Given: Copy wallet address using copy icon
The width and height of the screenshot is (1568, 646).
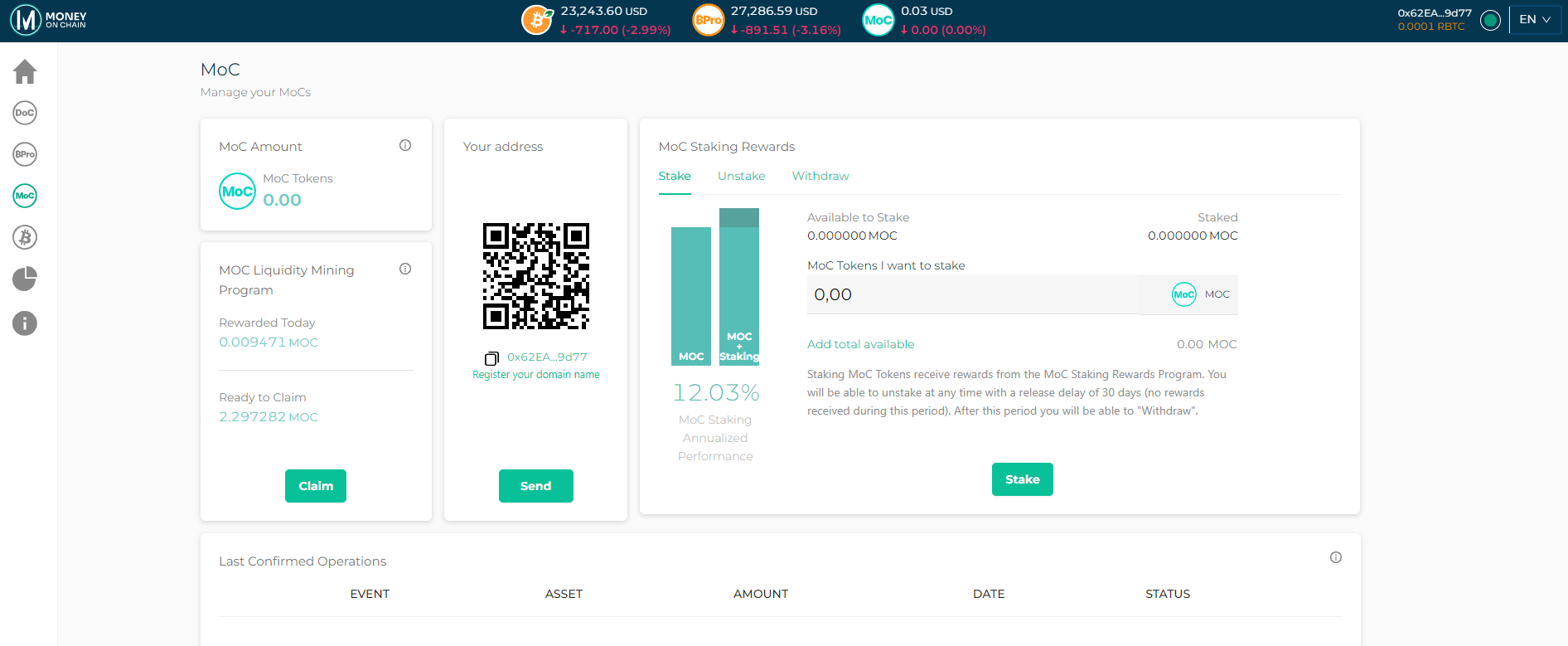Looking at the screenshot, I should pos(491,358).
